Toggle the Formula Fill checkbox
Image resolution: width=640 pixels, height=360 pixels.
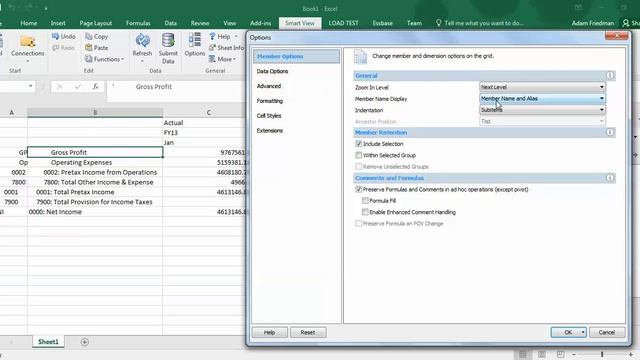tap(365, 200)
